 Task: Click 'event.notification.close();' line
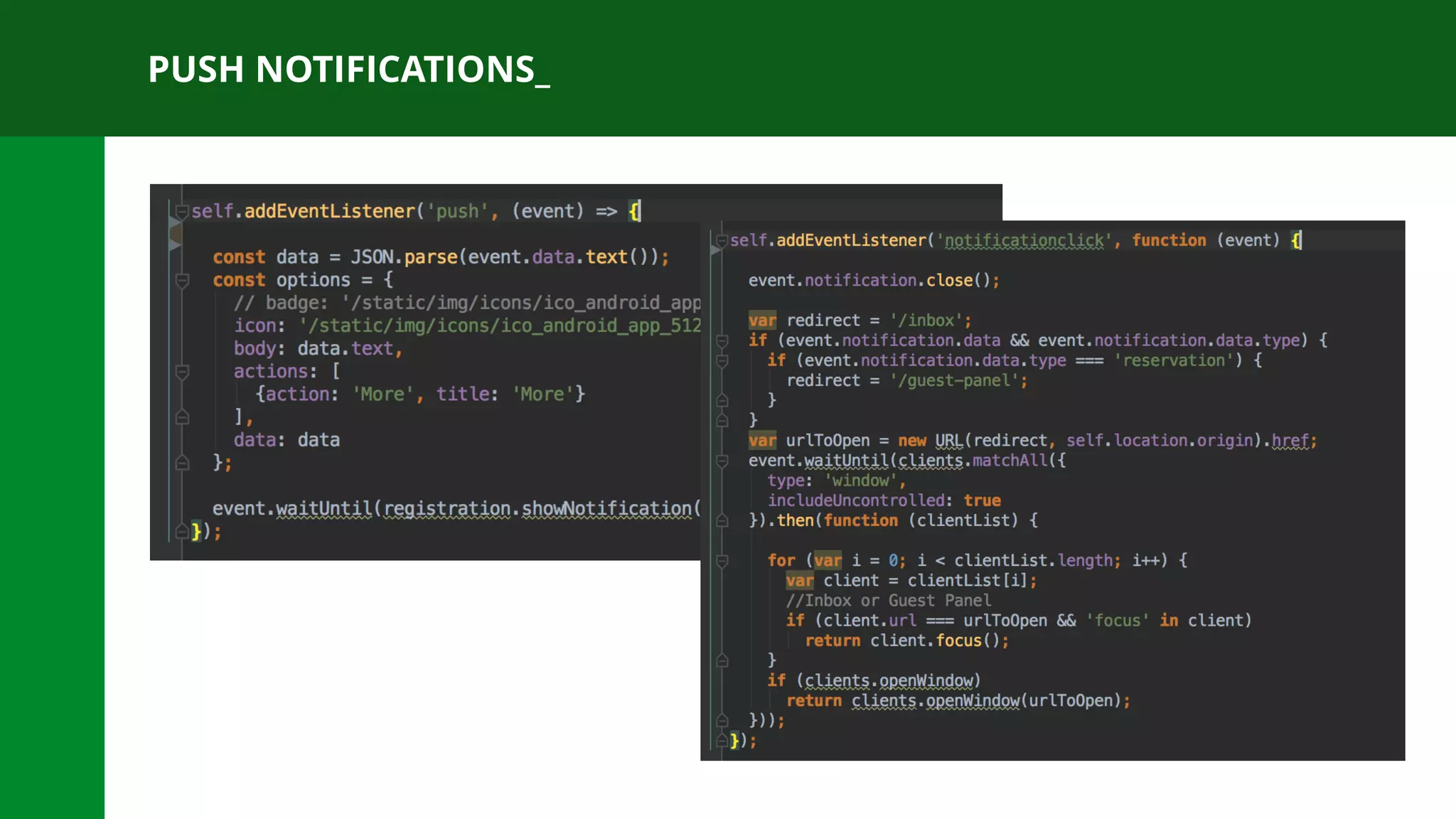874,280
